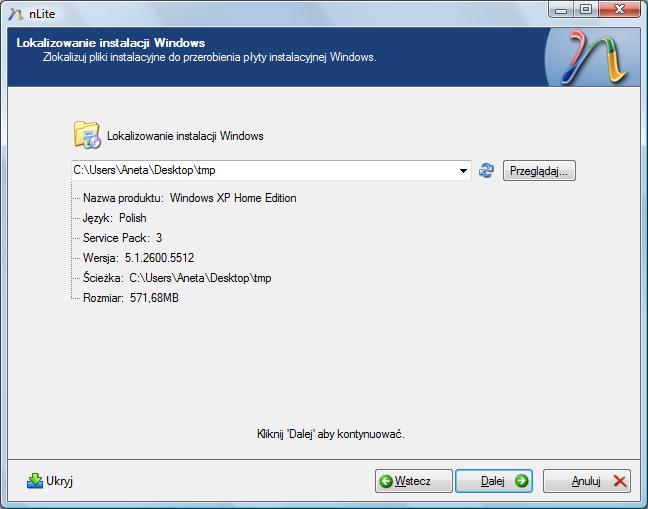The width and height of the screenshot is (648, 509).
Task: Click the Przeglądaj... browse button
Action: (x=539, y=171)
